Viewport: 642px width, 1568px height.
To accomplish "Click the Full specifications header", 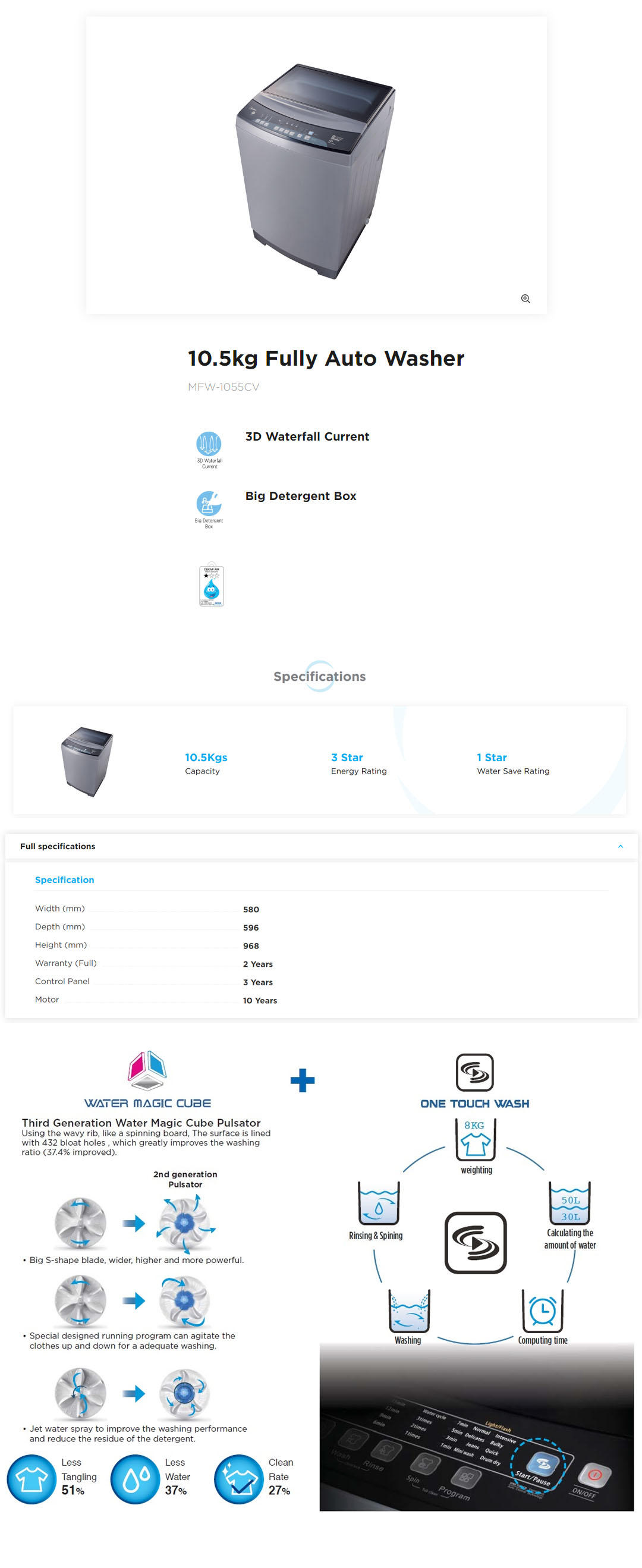I will 58,846.
